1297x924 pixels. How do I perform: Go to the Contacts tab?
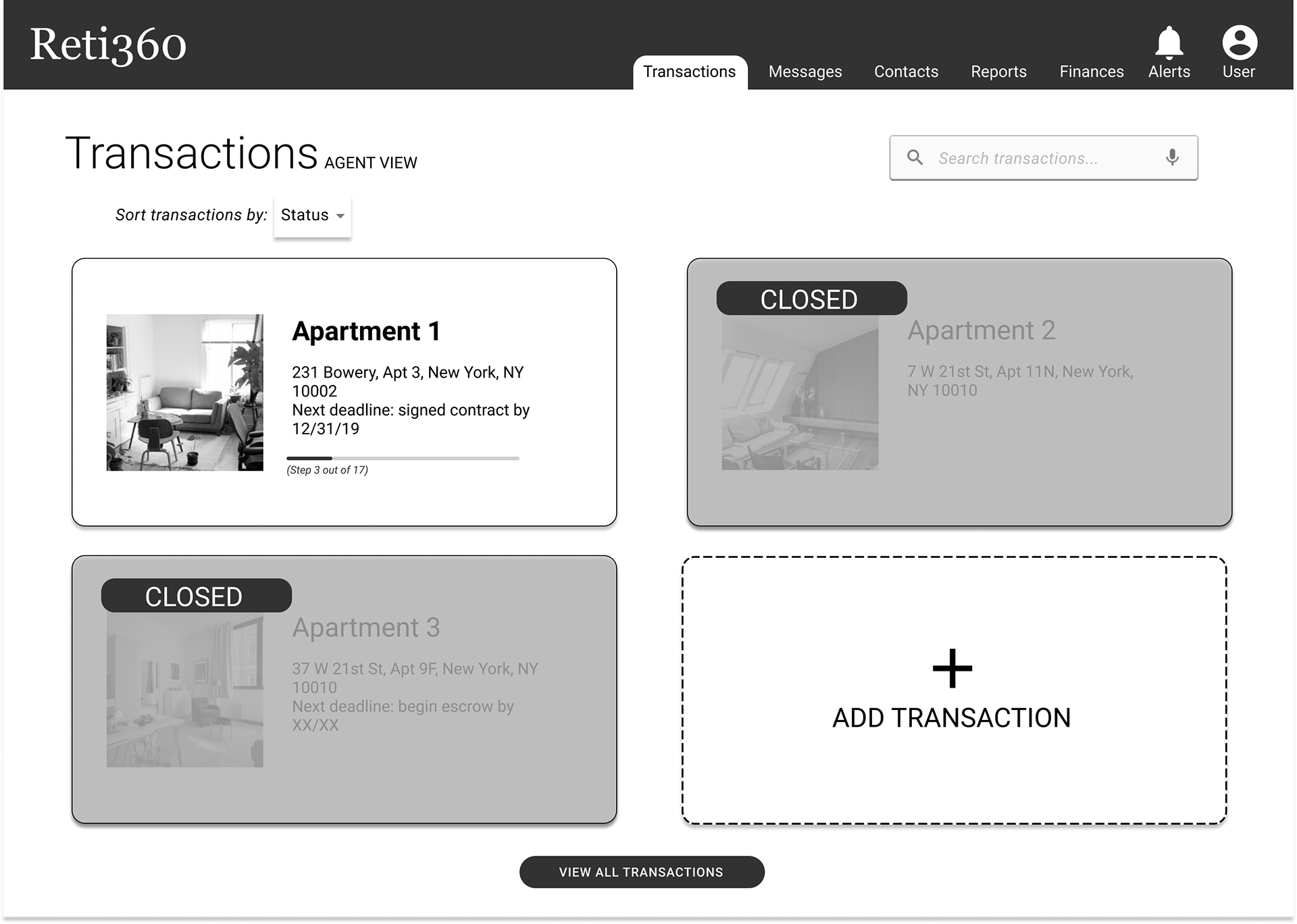click(x=907, y=72)
